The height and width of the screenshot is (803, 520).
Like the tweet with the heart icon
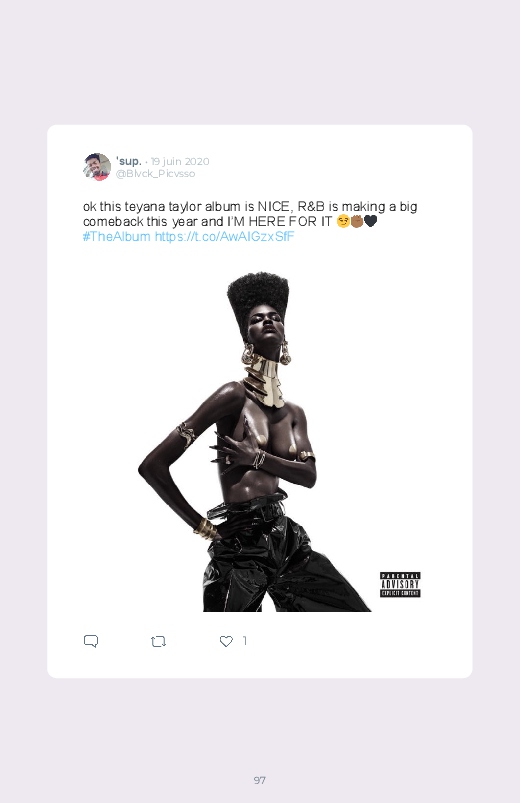tap(226, 641)
